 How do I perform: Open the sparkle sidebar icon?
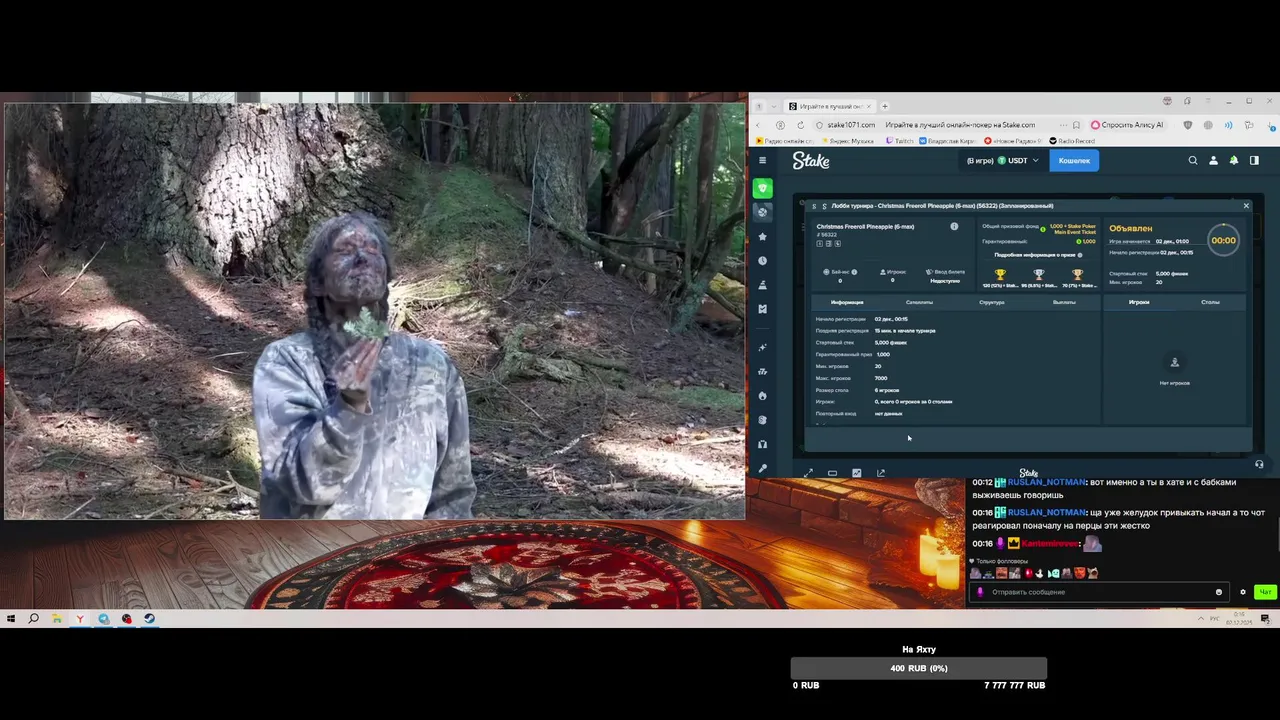click(763, 347)
